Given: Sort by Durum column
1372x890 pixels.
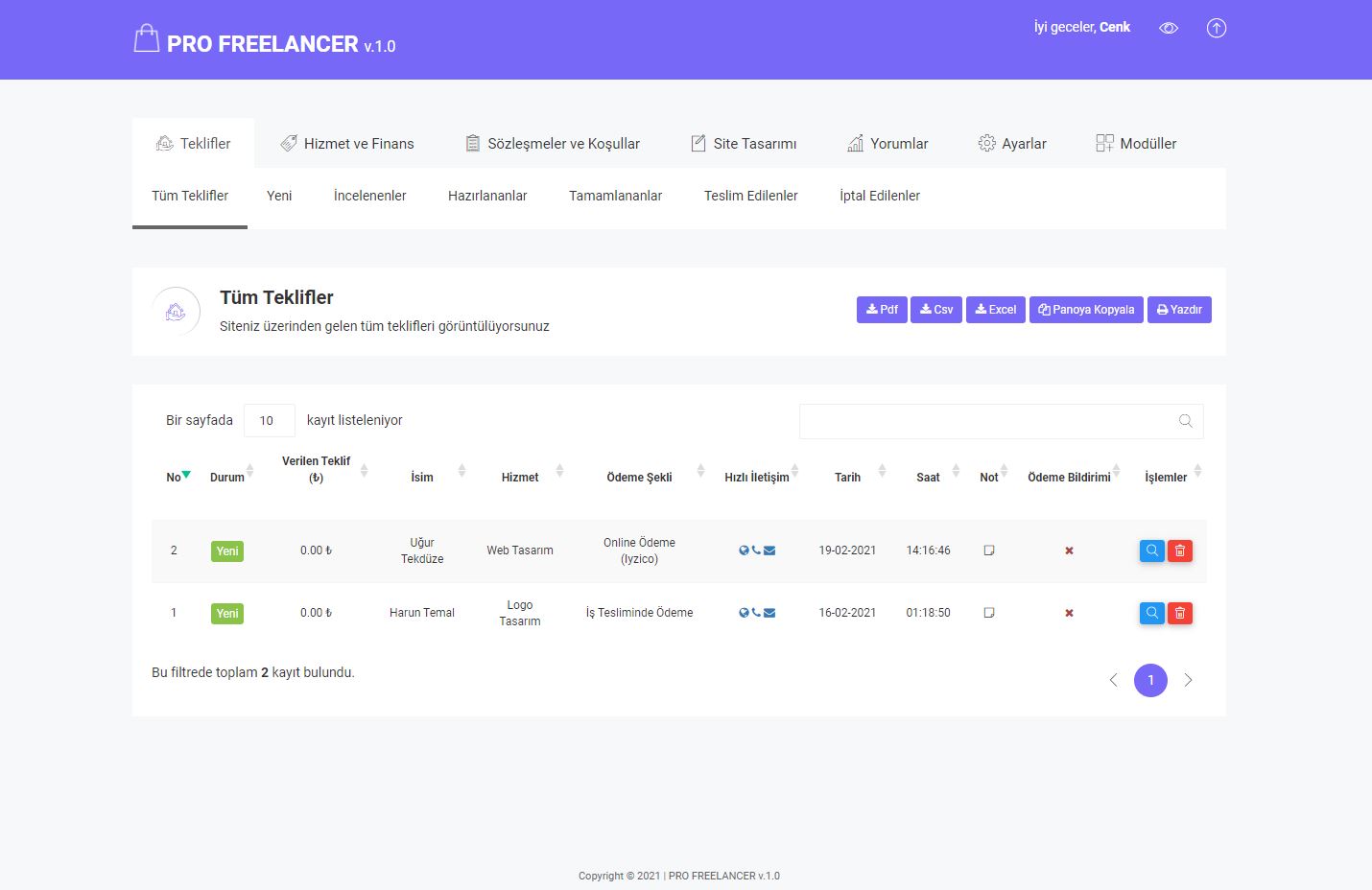Looking at the screenshot, I should pyautogui.click(x=231, y=477).
